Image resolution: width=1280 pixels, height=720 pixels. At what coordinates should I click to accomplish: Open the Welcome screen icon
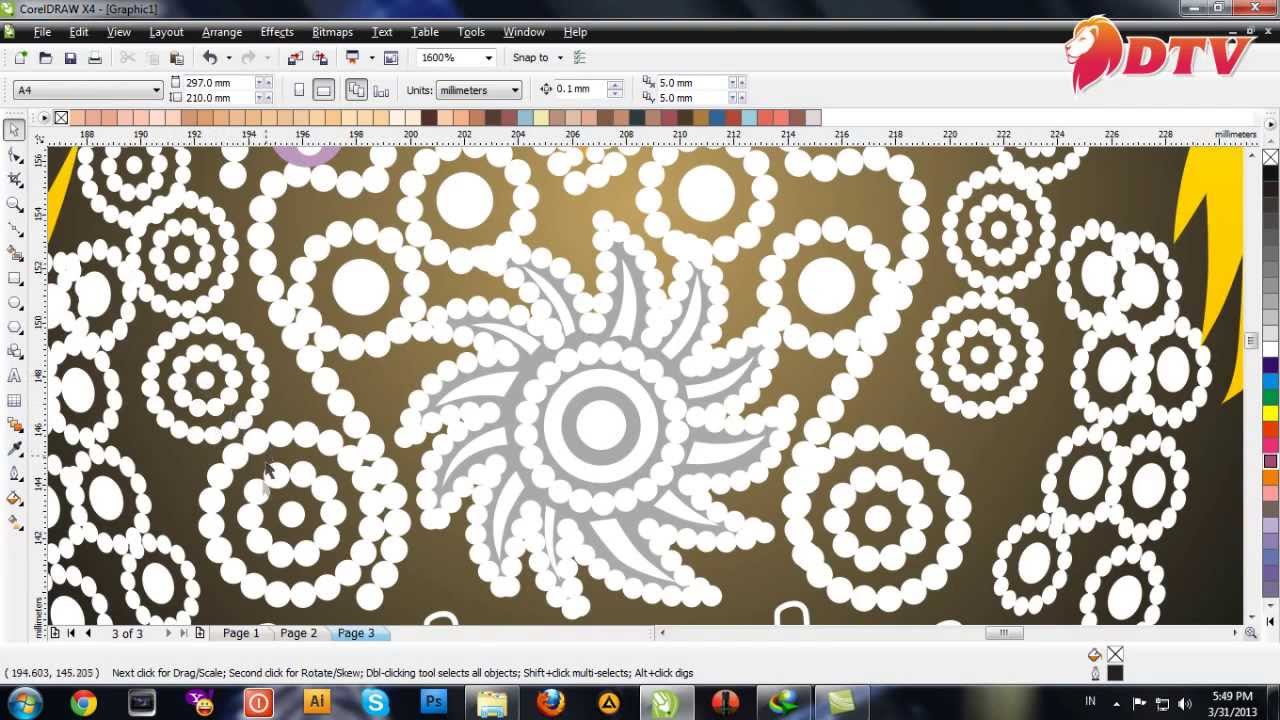point(391,58)
